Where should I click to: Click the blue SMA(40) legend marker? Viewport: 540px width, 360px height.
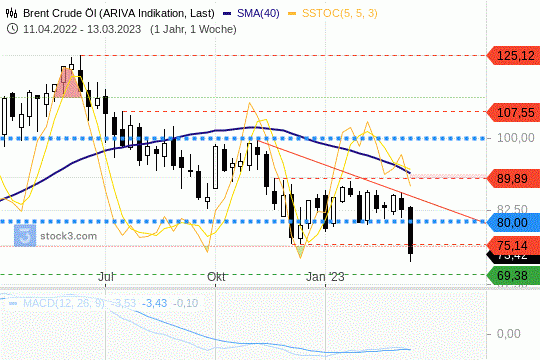227,14
